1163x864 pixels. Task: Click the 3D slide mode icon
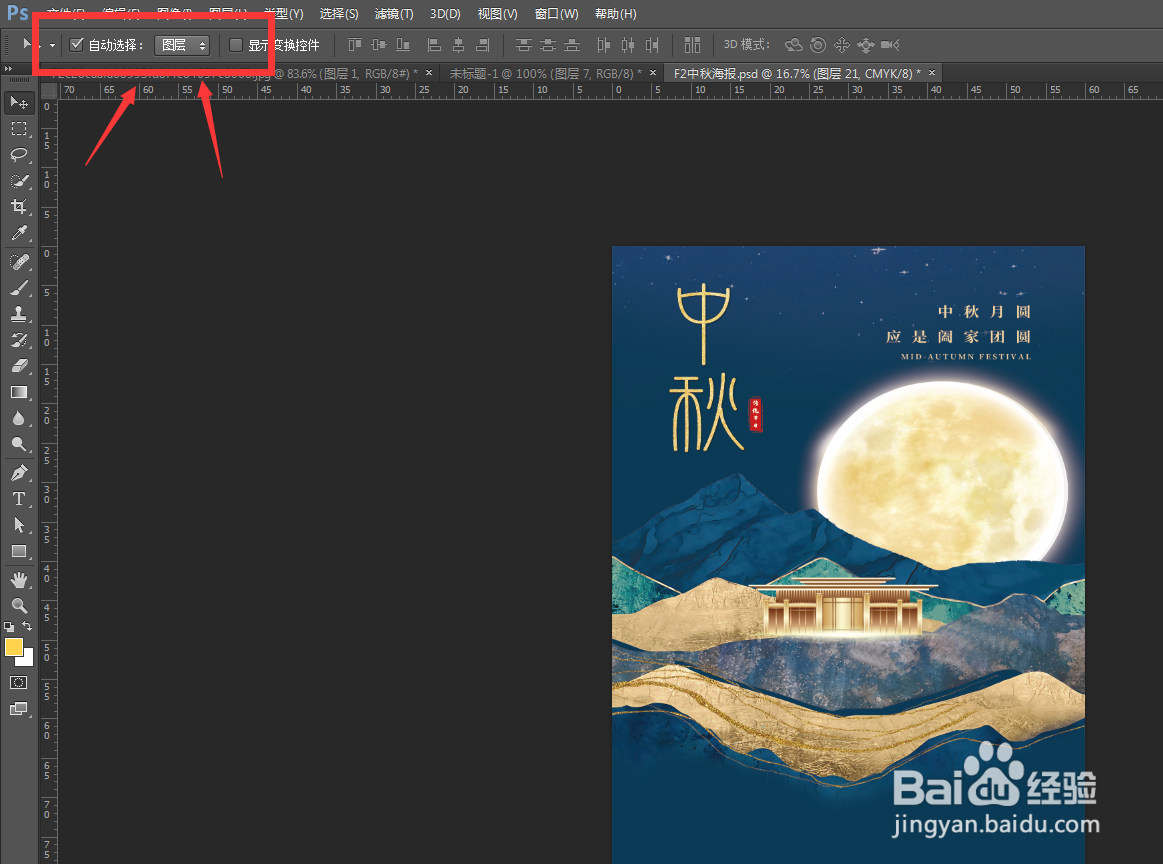(x=866, y=45)
